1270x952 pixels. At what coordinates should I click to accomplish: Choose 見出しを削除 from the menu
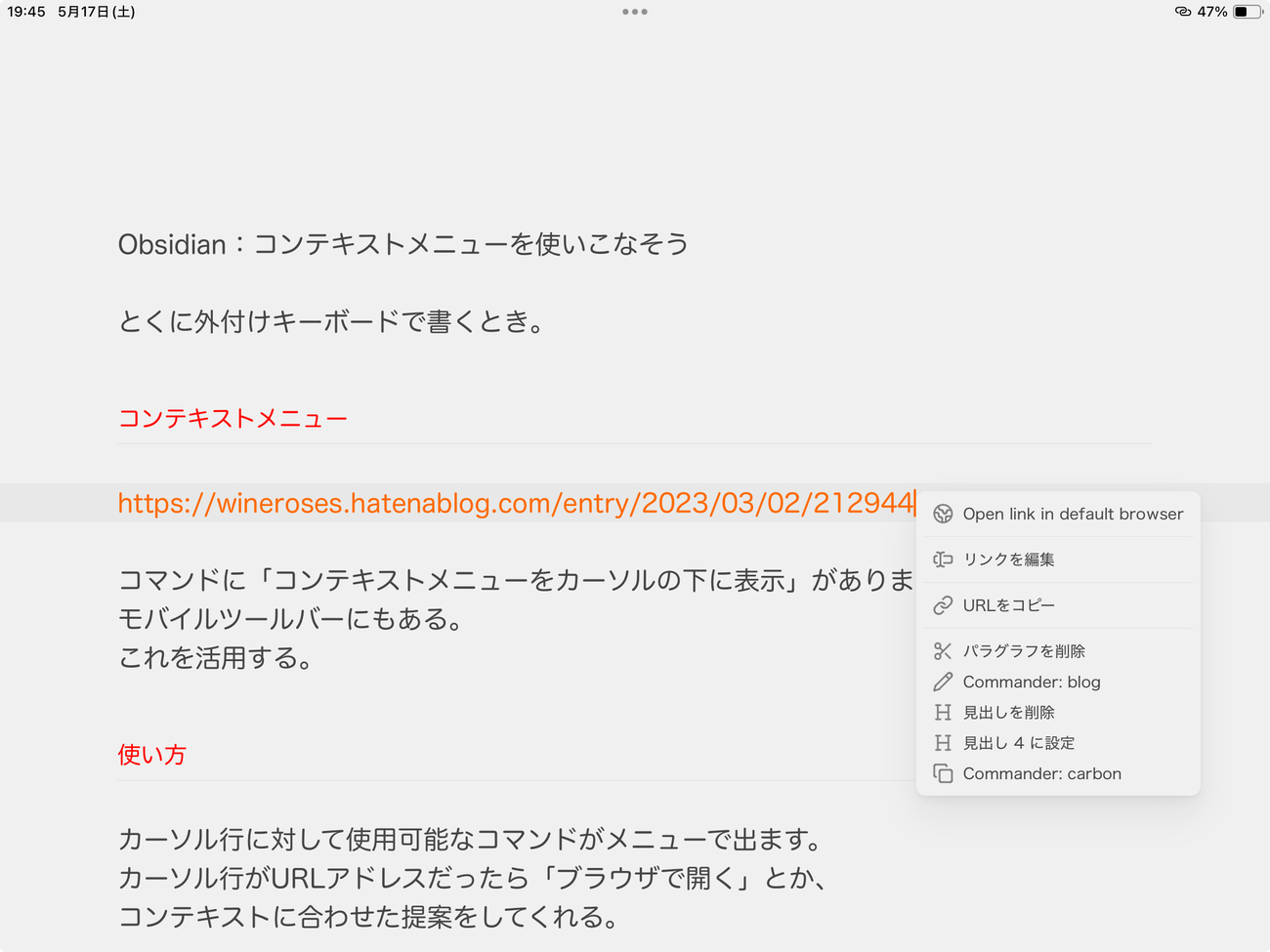point(1058,713)
